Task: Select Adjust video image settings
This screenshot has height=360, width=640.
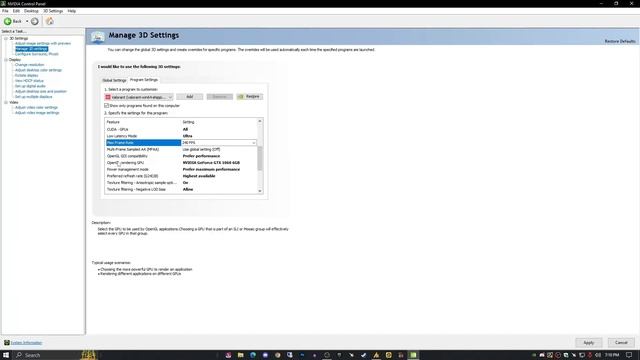Action: click(37, 113)
